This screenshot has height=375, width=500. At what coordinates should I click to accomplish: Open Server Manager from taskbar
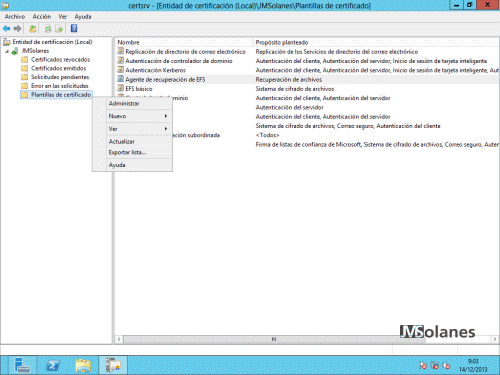[22, 365]
